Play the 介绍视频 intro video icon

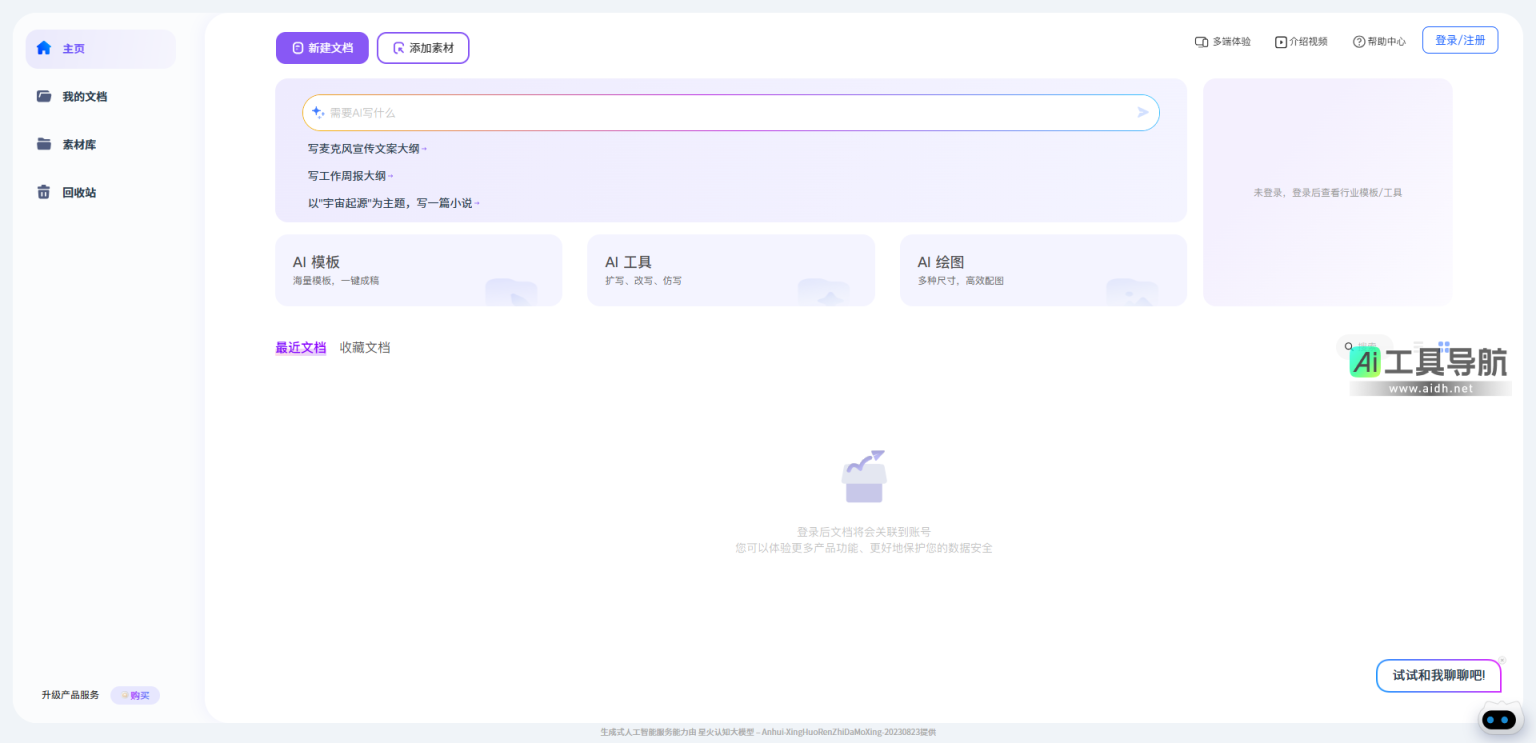point(1281,41)
